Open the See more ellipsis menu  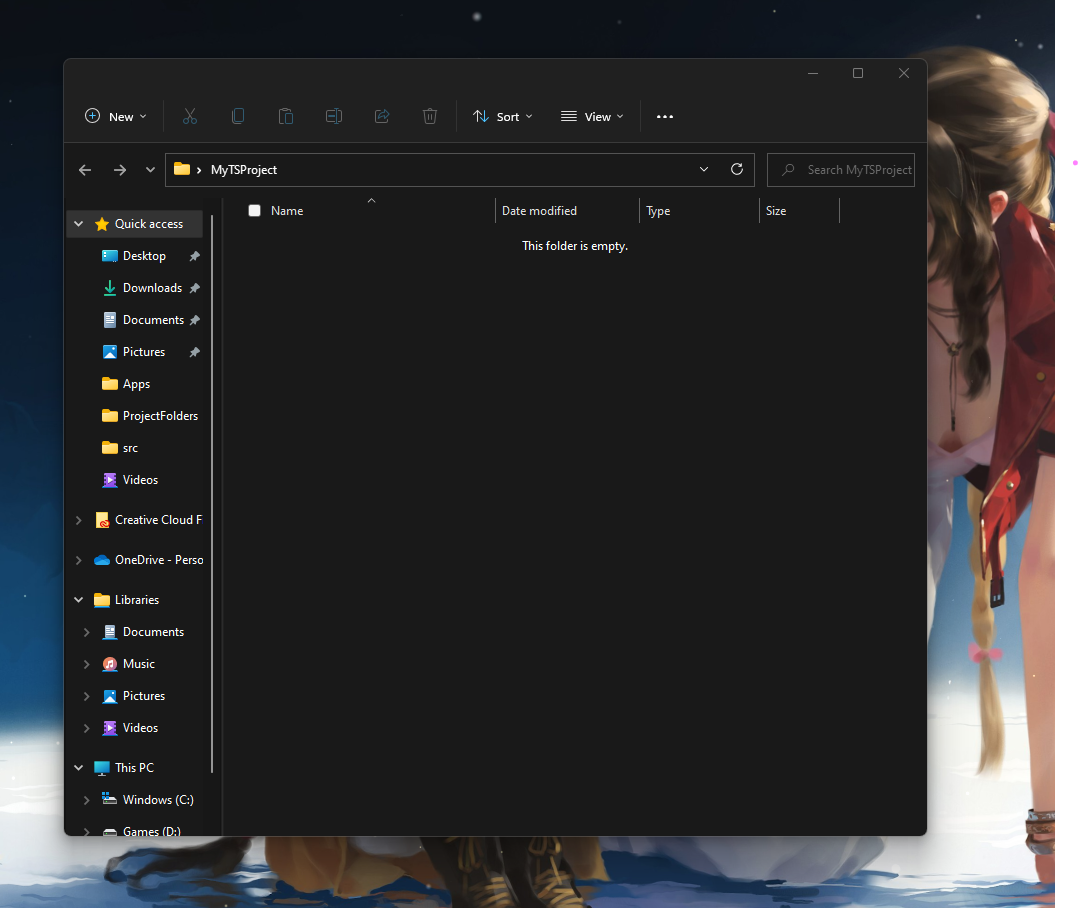[x=665, y=116]
